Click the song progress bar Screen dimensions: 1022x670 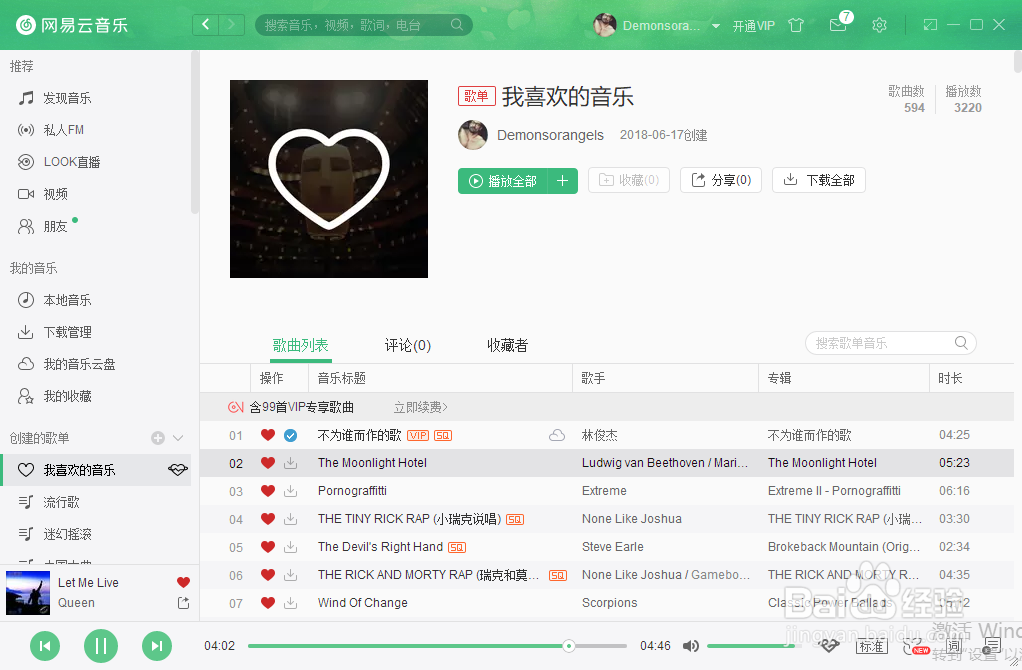437,646
